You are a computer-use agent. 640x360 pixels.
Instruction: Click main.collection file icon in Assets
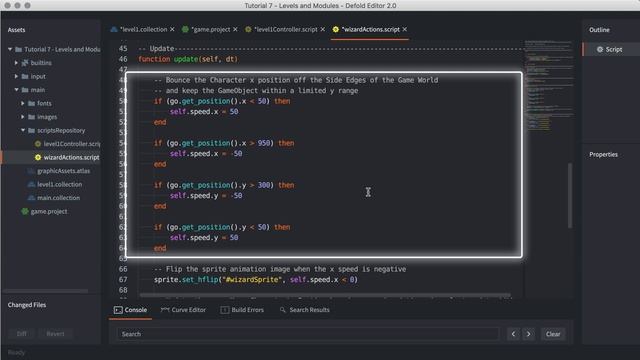31,198
